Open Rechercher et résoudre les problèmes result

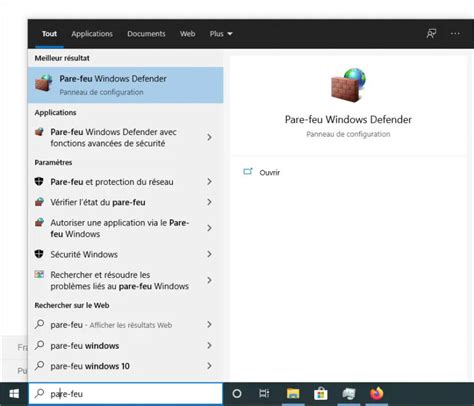(x=126, y=280)
